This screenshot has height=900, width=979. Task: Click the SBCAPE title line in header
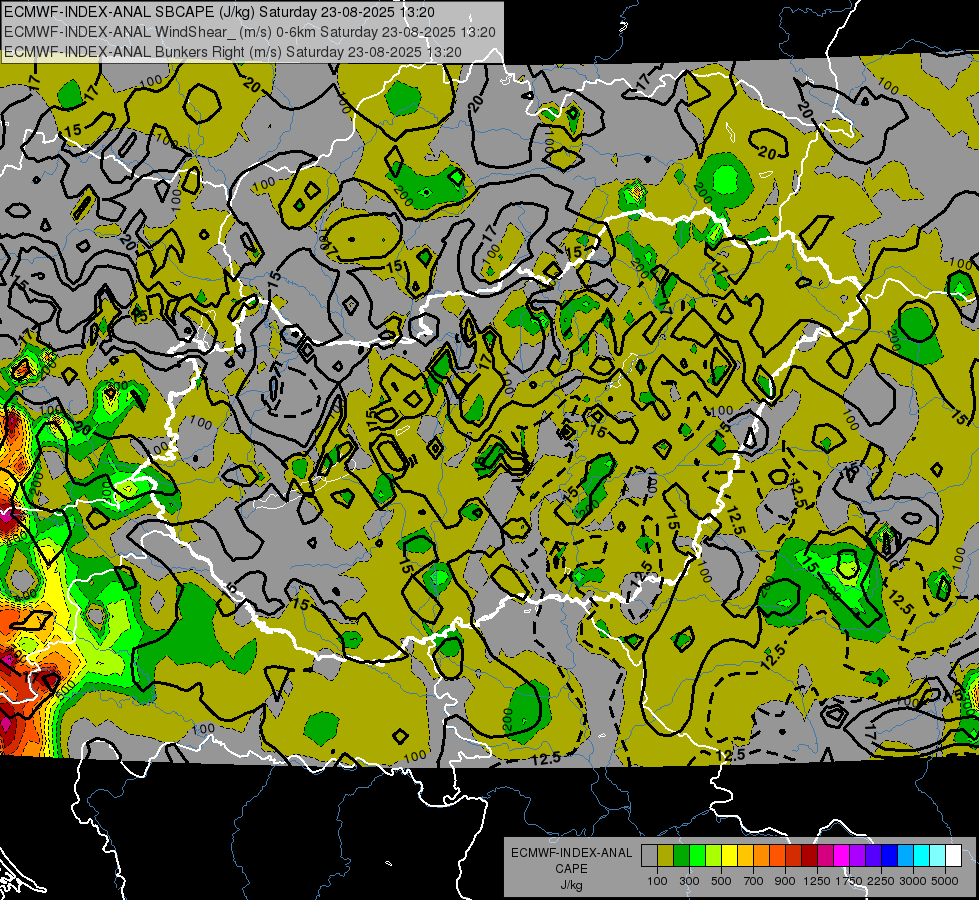pos(219,12)
